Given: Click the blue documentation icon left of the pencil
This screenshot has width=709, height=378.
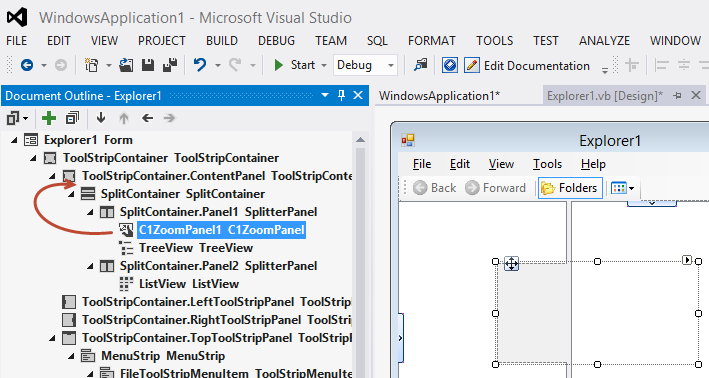Looking at the screenshot, I should coord(449,65).
